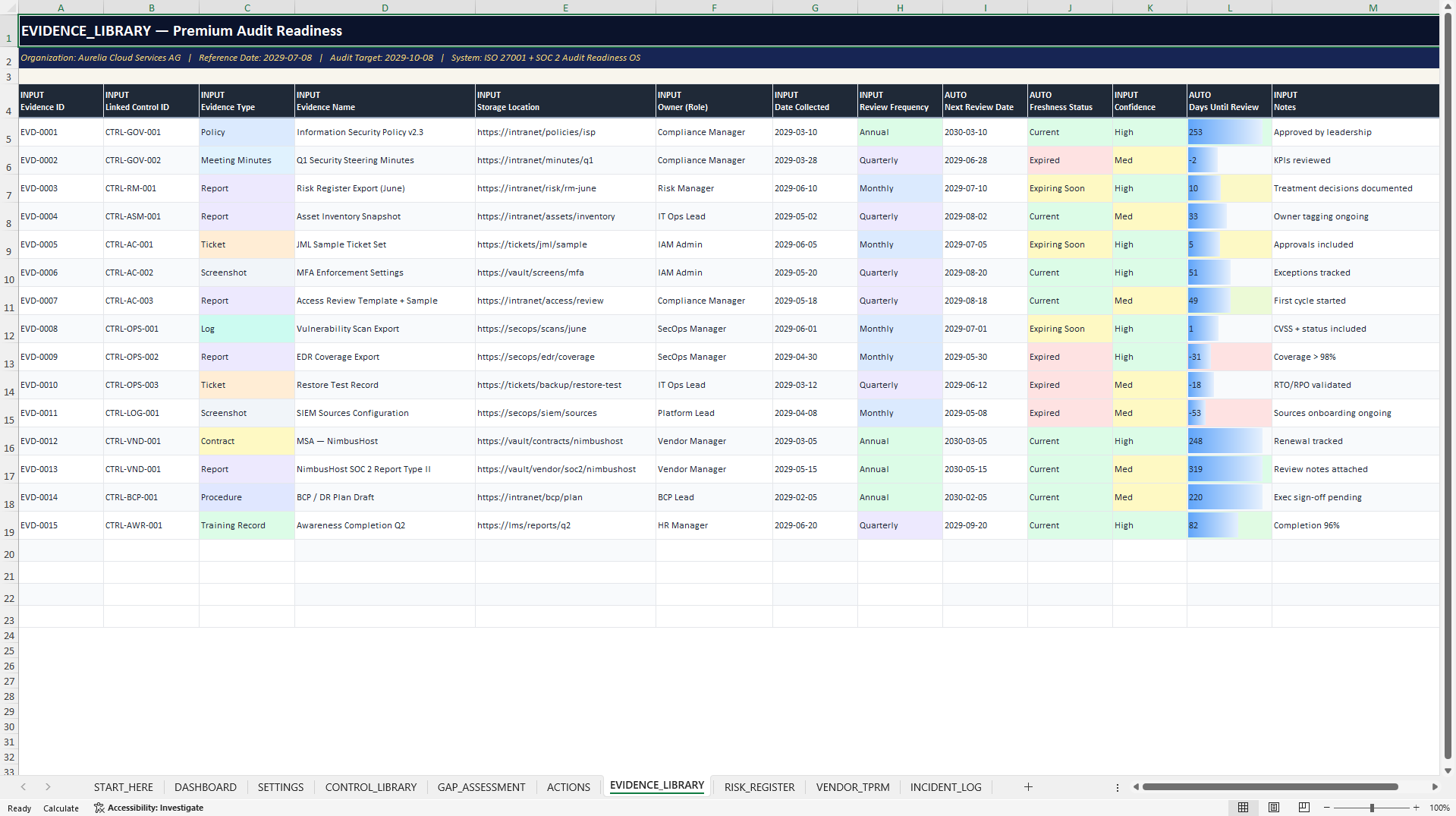Select the 'Expiring Soon' cell for EVD-0008
This screenshot has height=816, width=1456.
click(1070, 329)
